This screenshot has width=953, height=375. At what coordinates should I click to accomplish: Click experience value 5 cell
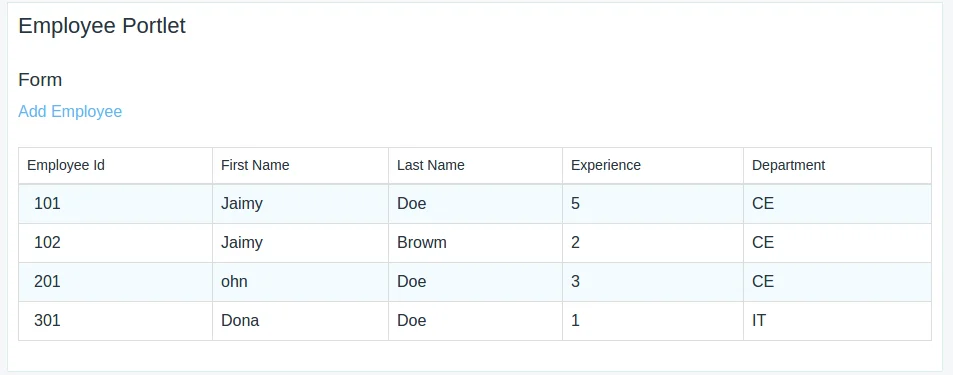click(653, 204)
